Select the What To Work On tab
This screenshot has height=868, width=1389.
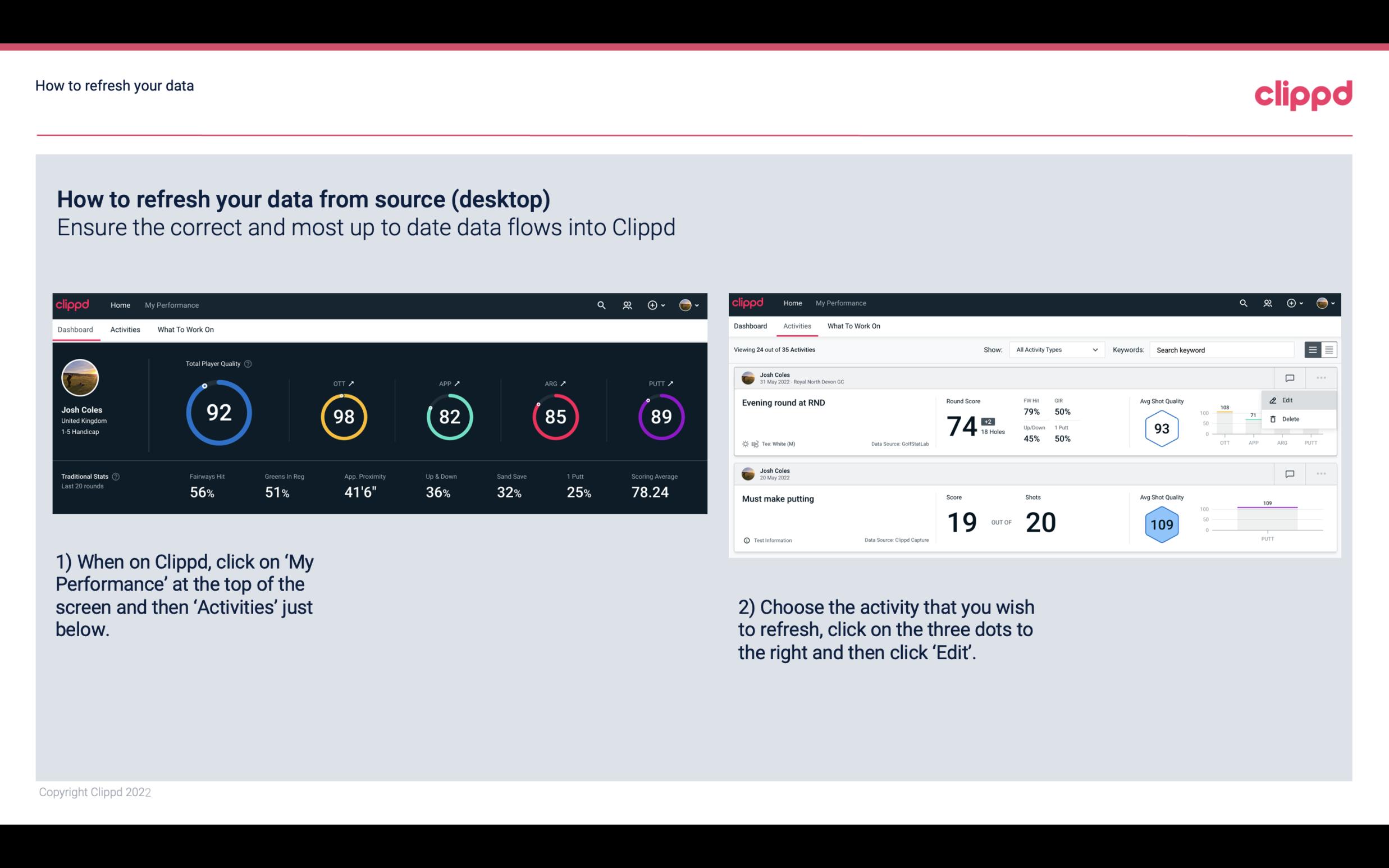(185, 329)
